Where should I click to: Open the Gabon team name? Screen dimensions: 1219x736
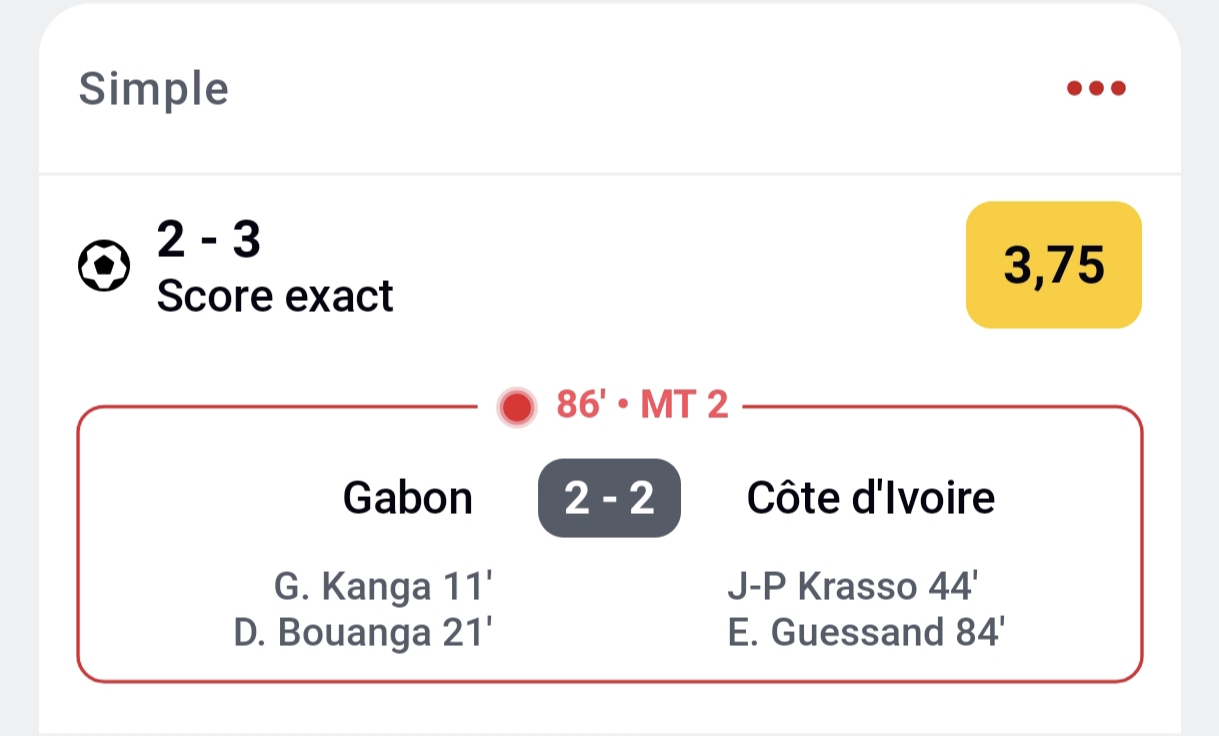point(407,498)
